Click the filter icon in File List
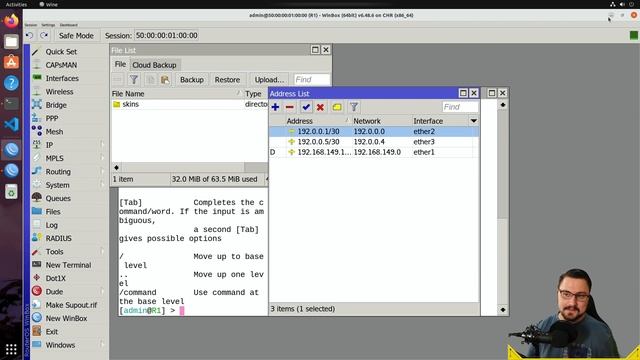The image size is (640, 360). [x=134, y=80]
